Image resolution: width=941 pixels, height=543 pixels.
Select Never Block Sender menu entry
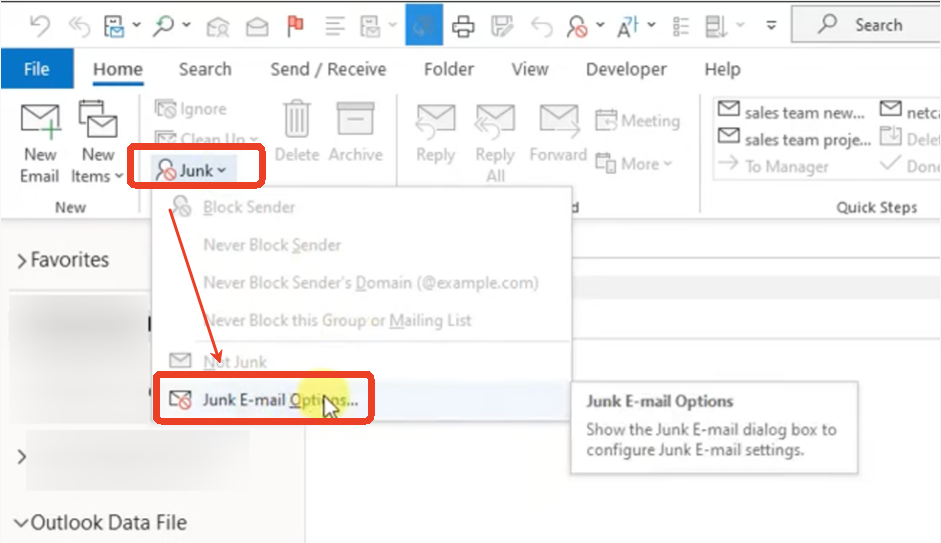[x=360, y=245]
